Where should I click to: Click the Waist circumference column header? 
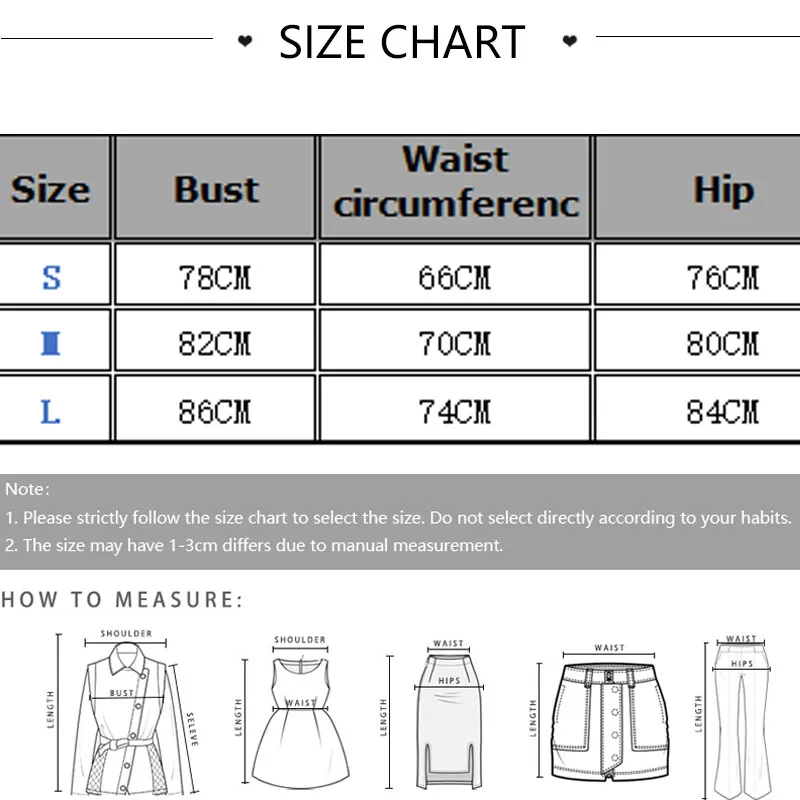click(x=456, y=182)
